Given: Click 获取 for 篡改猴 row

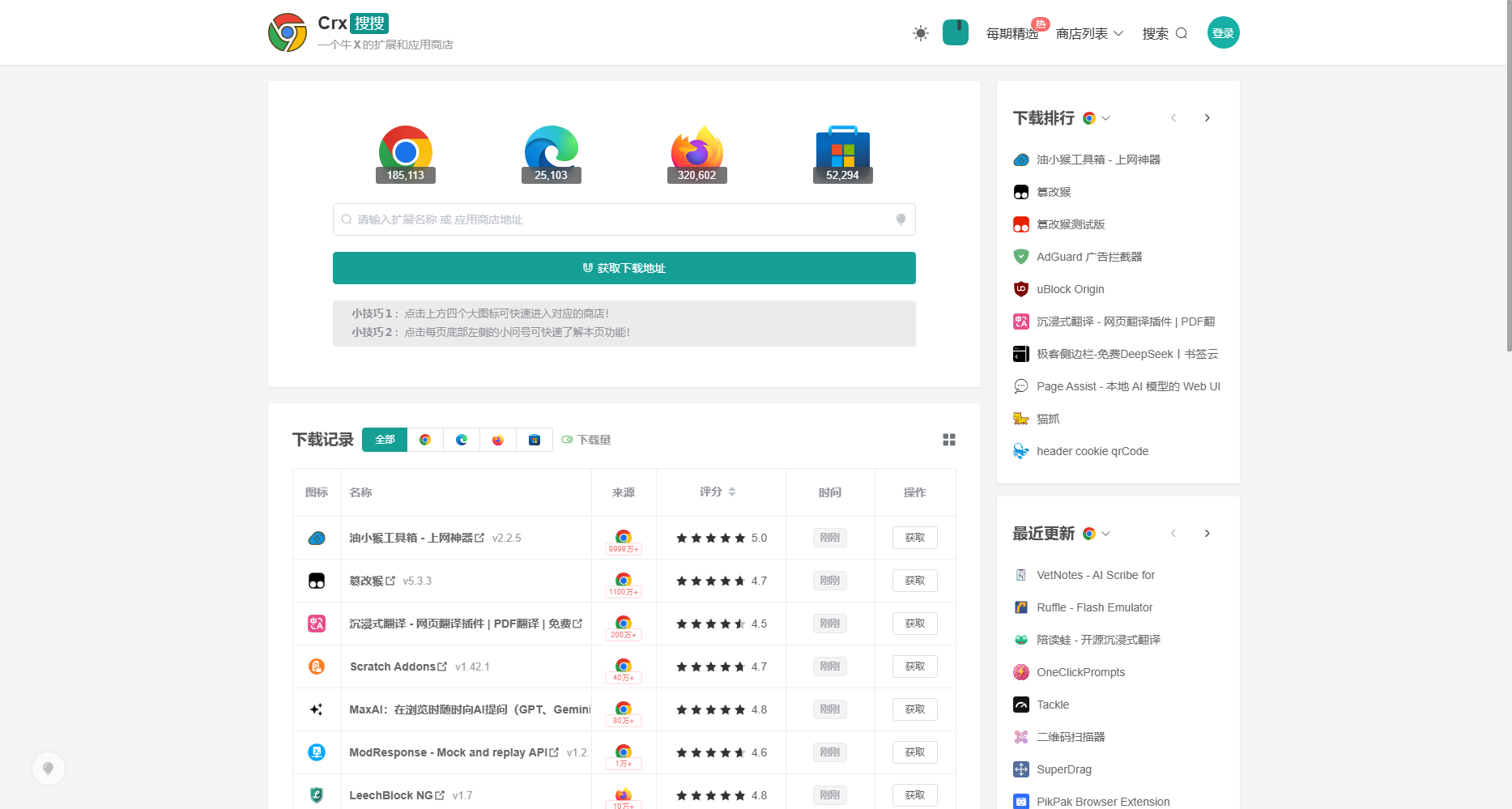Looking at the screenshot, I should coord(915,581).
